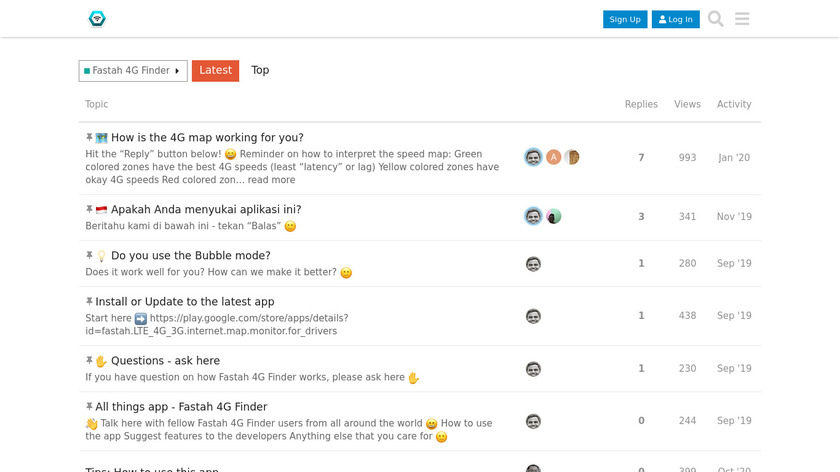Open the search magnifier icon

[715, 19]
